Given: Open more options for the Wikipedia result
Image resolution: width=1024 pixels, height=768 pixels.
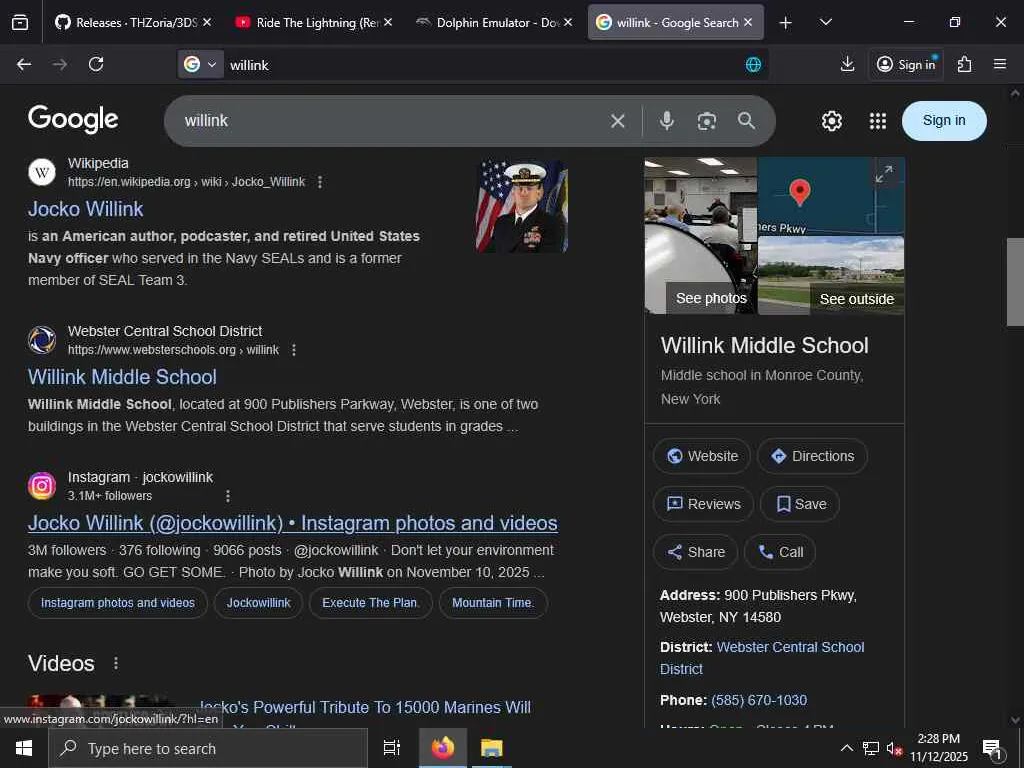Looking at the screenshot, I should tap(320, 182).
